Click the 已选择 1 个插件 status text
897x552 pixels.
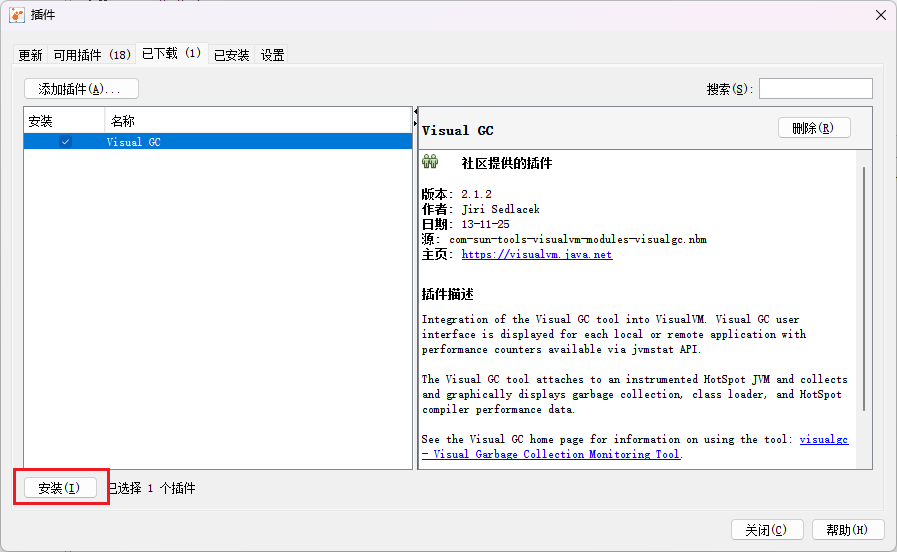[x=152, y=488]
